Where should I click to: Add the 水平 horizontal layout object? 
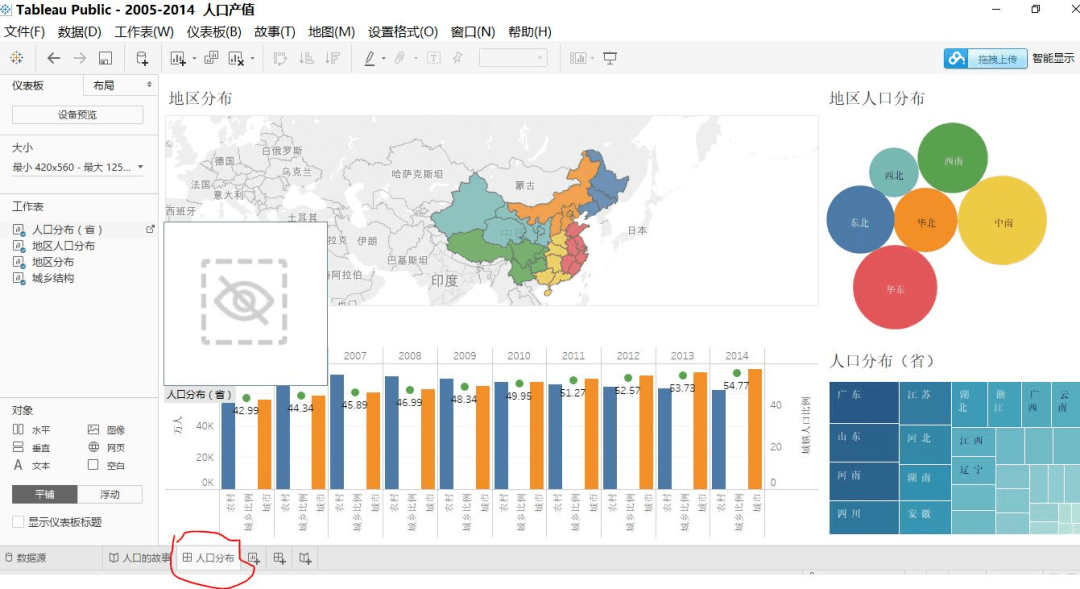click(31, 429)
